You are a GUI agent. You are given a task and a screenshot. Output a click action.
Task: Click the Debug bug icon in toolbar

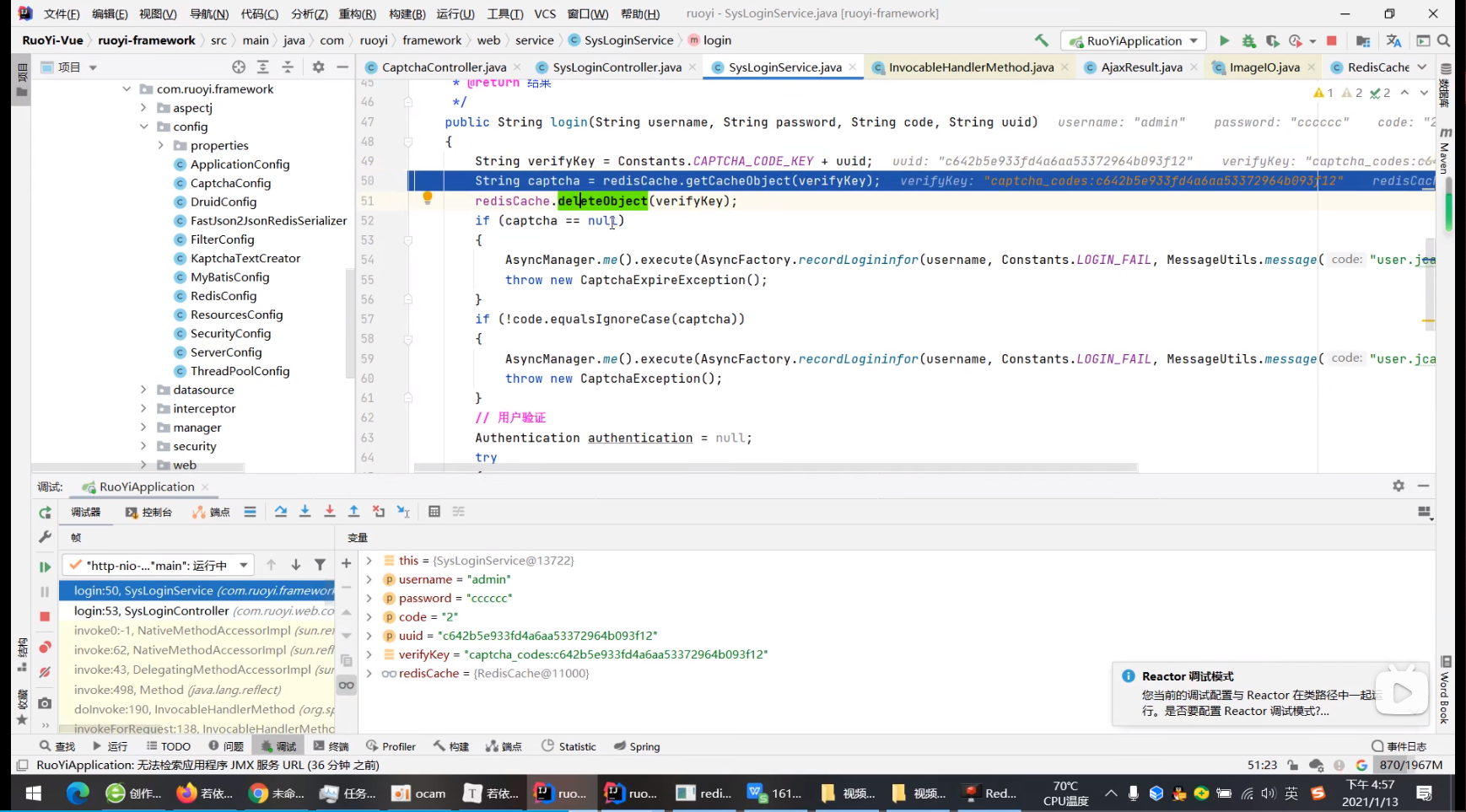[1248, 40]
